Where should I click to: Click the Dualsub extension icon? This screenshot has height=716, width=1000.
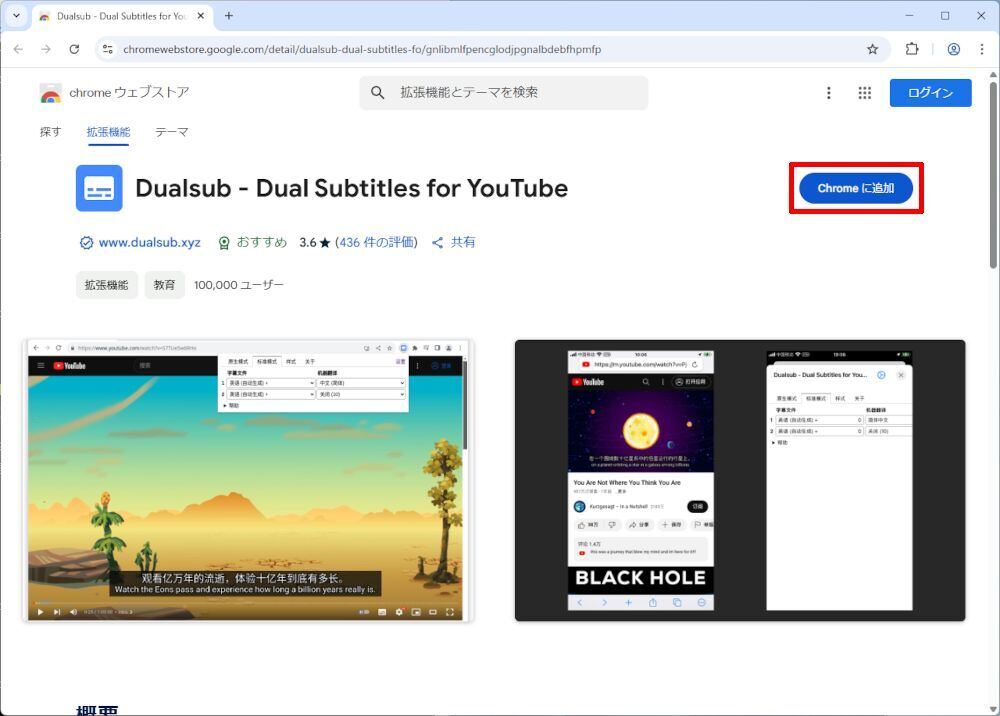[99, 188]
